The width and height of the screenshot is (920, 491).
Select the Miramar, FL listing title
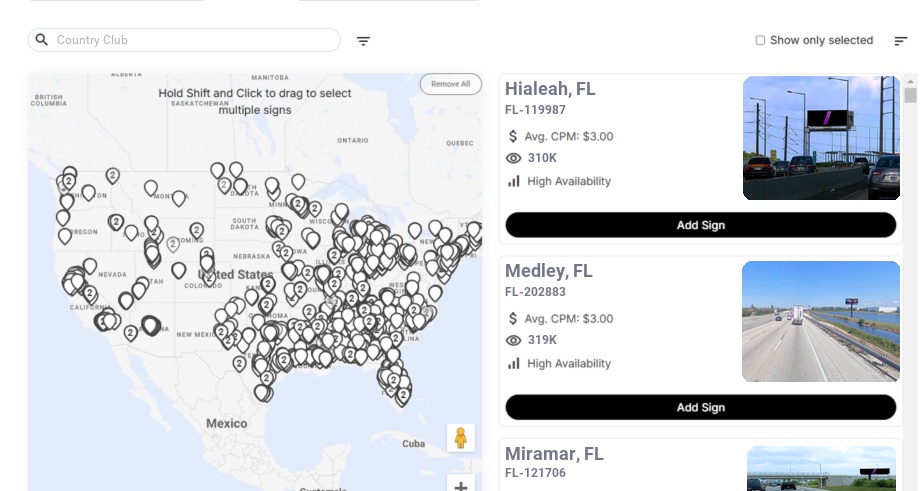coord(554,454)
